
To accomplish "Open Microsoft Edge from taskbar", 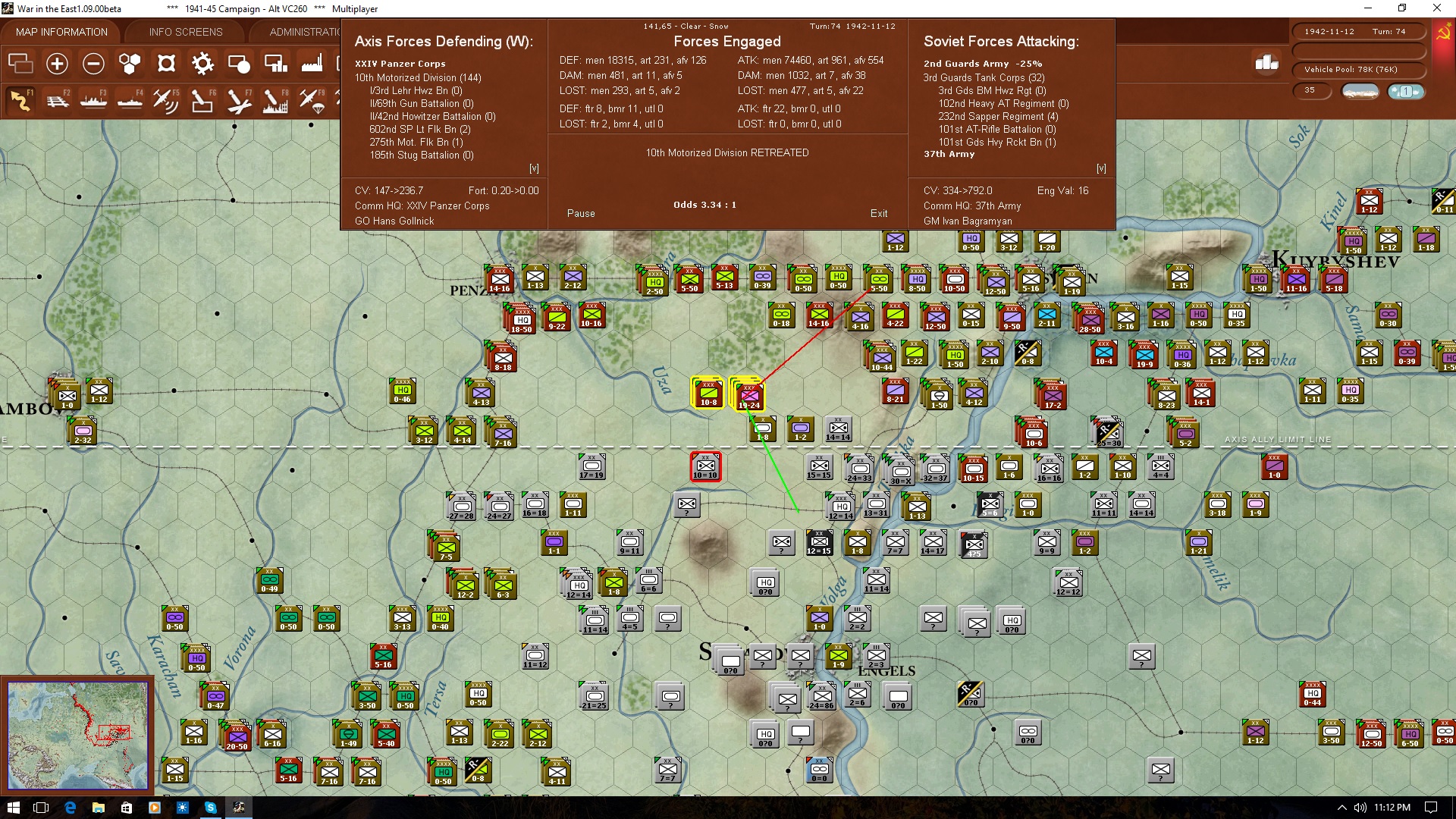I will (x=70, y=808).
